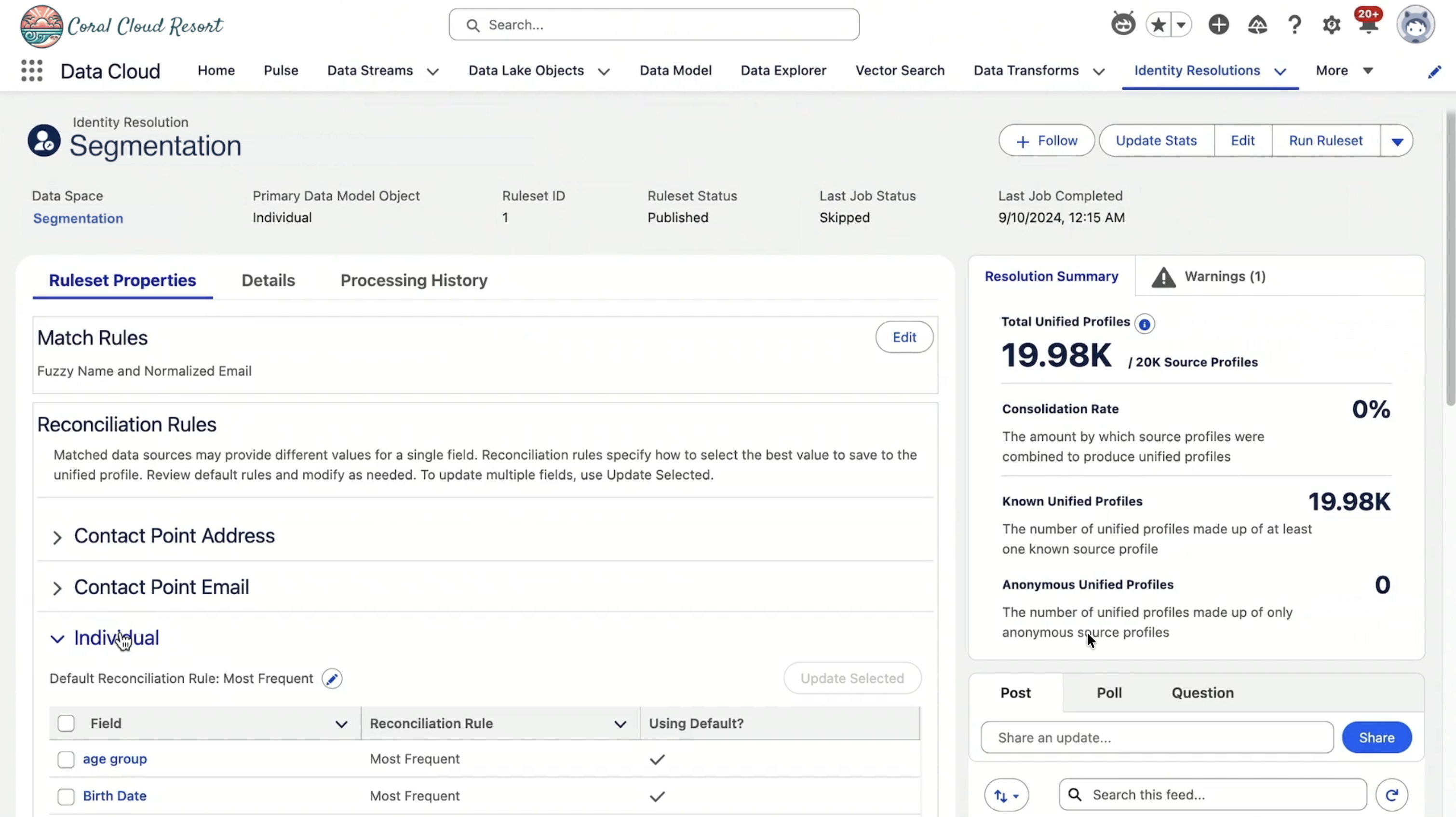This screenshot has width=1456, height=817.
Task: Click the Warnings triangle icon
Action: click(x=1164, y=277)
